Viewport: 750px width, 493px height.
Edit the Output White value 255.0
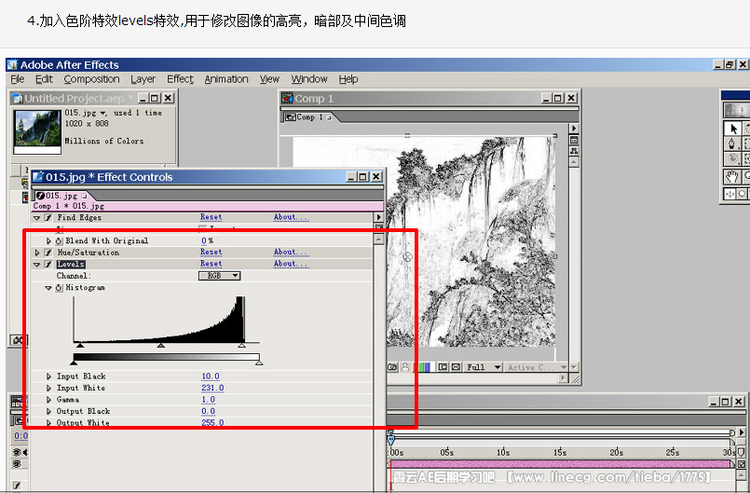point(213,423)
